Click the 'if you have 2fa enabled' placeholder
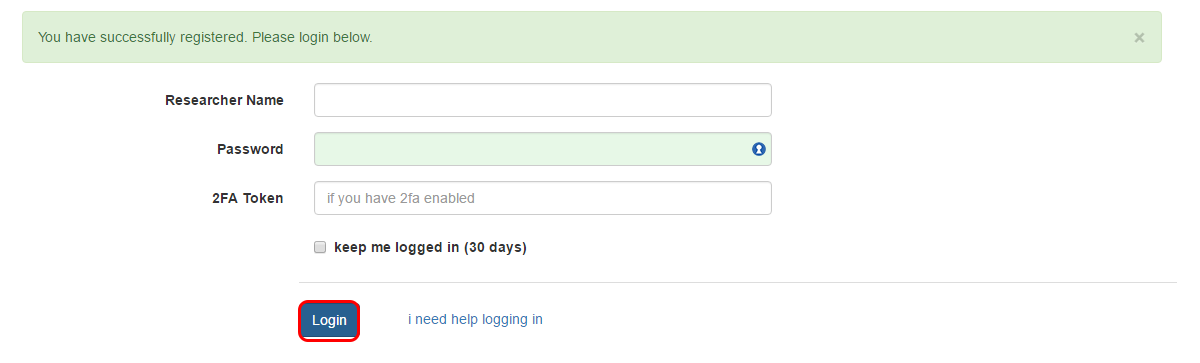Viewport: 1200px width, 363px height. pyautogui.click(x=401, y=198)
